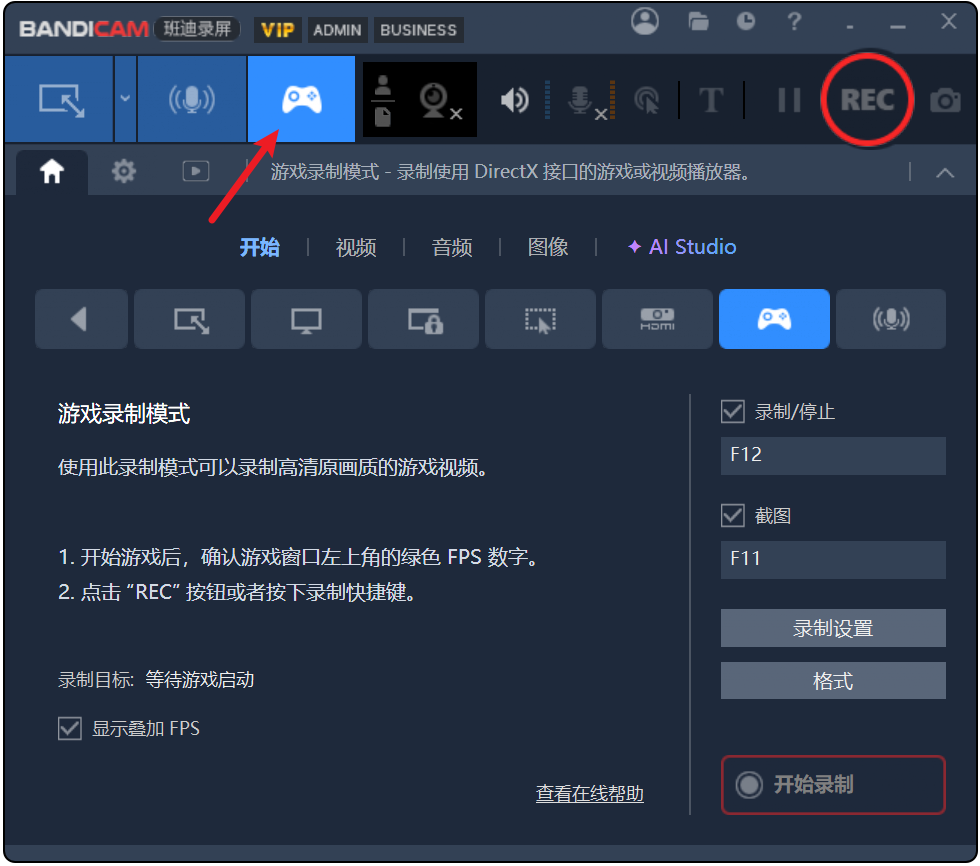Choose audio-only mode tile
This screenshot has width=980, height=866.
point(891,319)
